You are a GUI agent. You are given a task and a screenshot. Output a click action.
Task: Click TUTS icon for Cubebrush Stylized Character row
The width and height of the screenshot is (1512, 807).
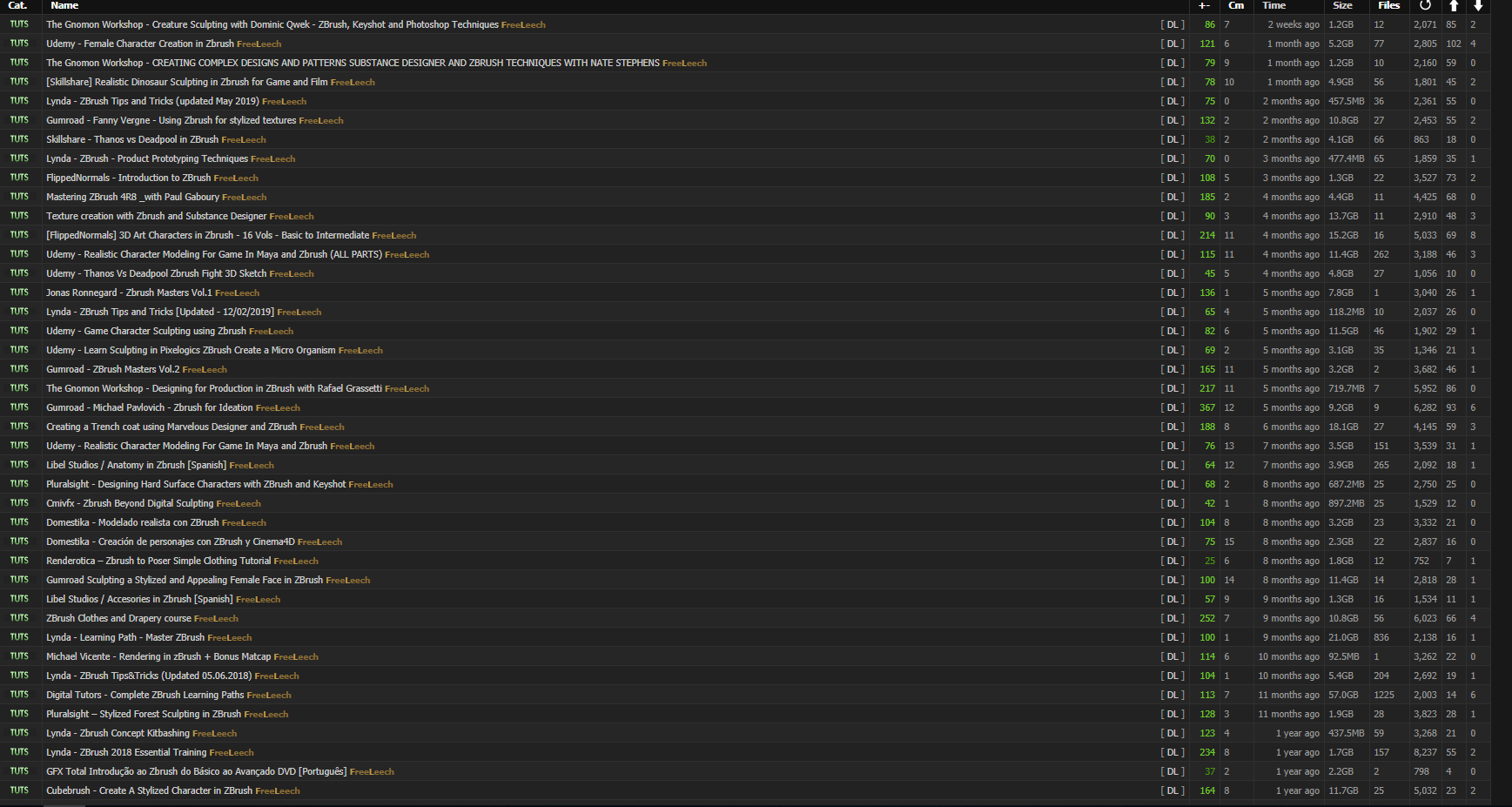(x=19, y=790)
